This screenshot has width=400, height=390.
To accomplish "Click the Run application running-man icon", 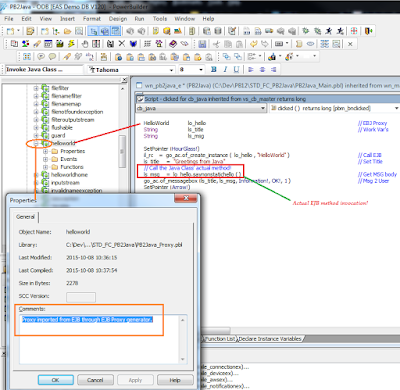I will pos(329,31).
